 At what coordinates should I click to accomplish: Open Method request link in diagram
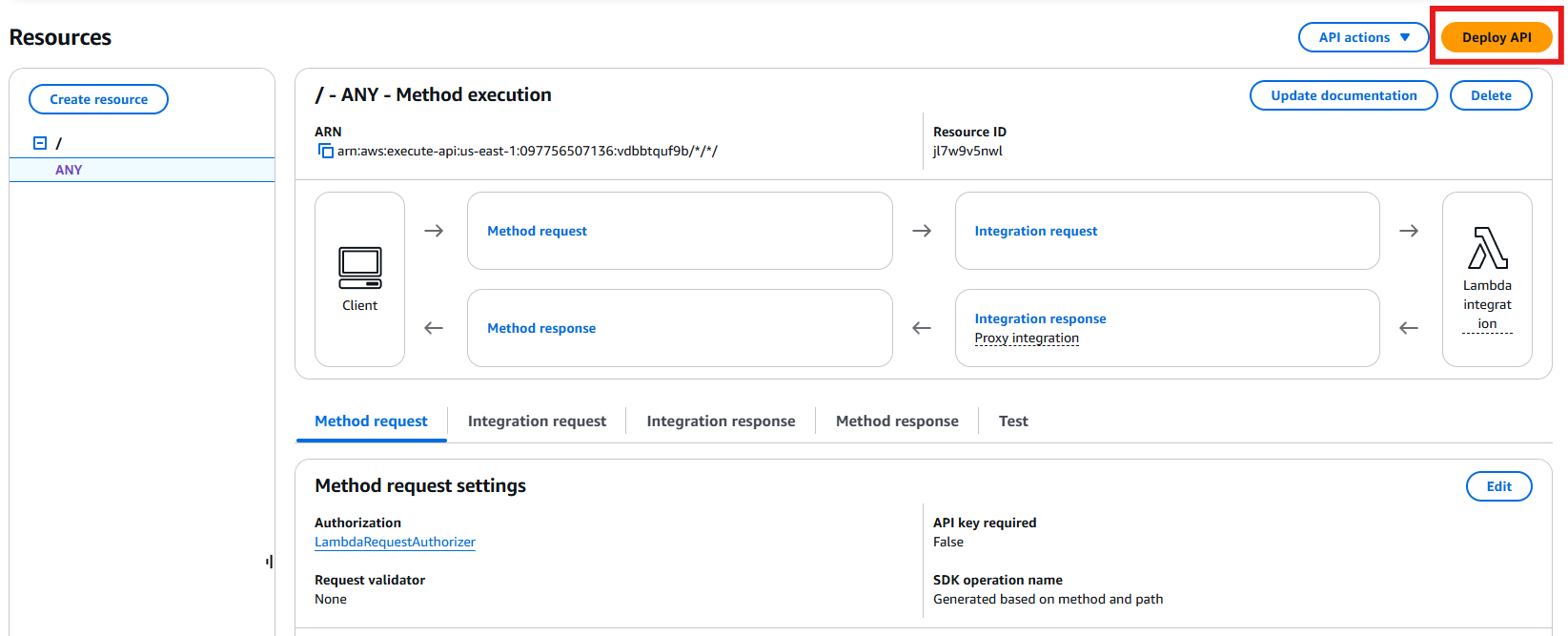click(x=537, y=231)
